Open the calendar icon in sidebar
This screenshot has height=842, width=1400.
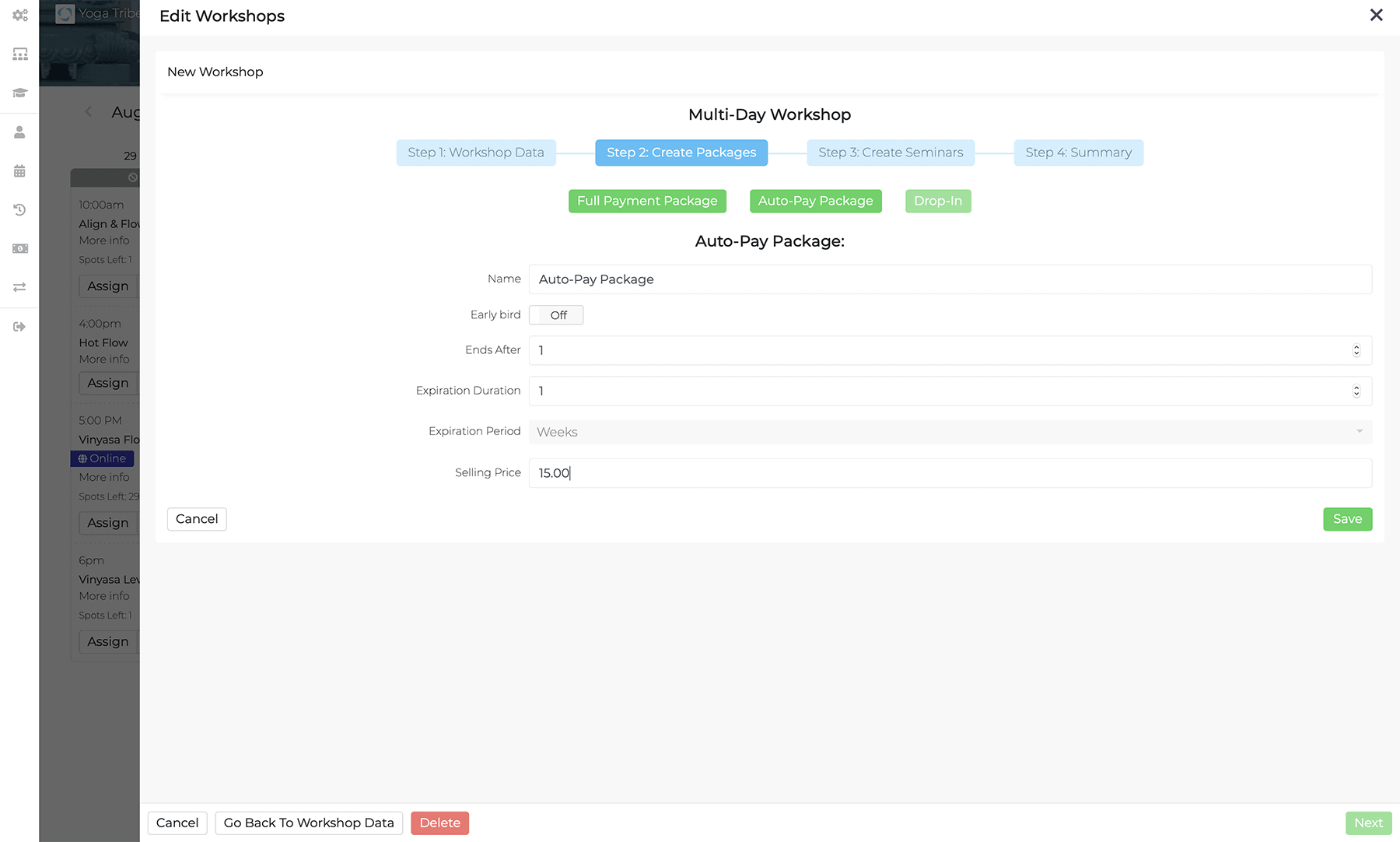click(x=19, y=171)
